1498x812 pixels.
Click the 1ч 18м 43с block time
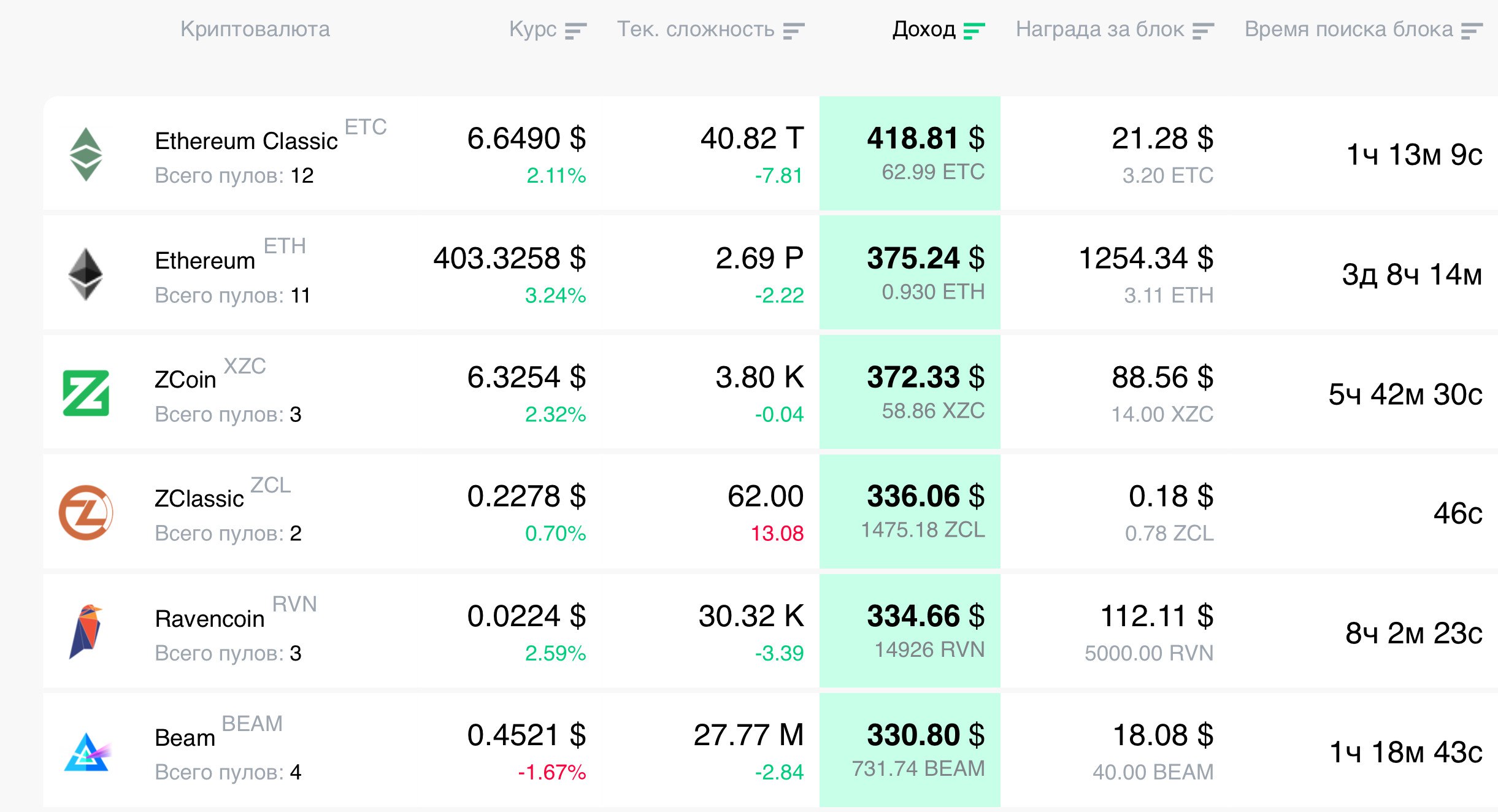pyautogui.click(x=1406, y=752)
